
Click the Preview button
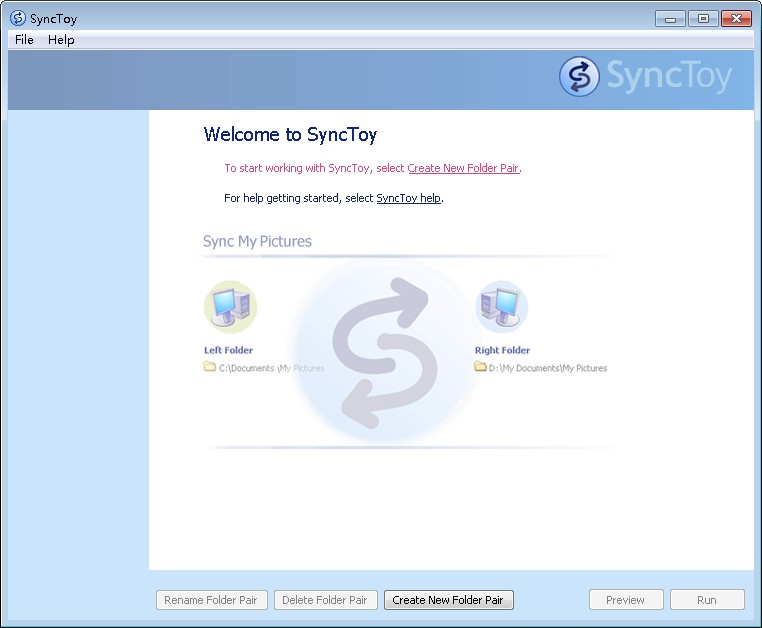626,600
